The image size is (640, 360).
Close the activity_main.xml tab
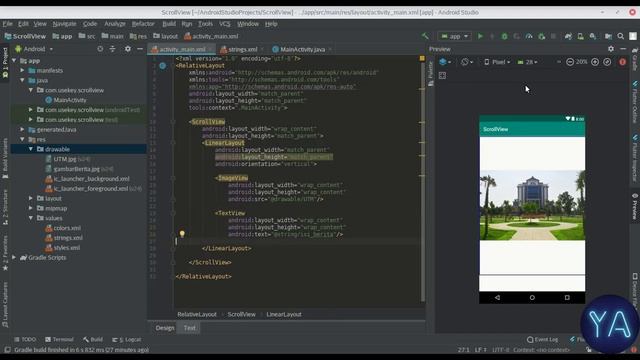tap(211, 49)
